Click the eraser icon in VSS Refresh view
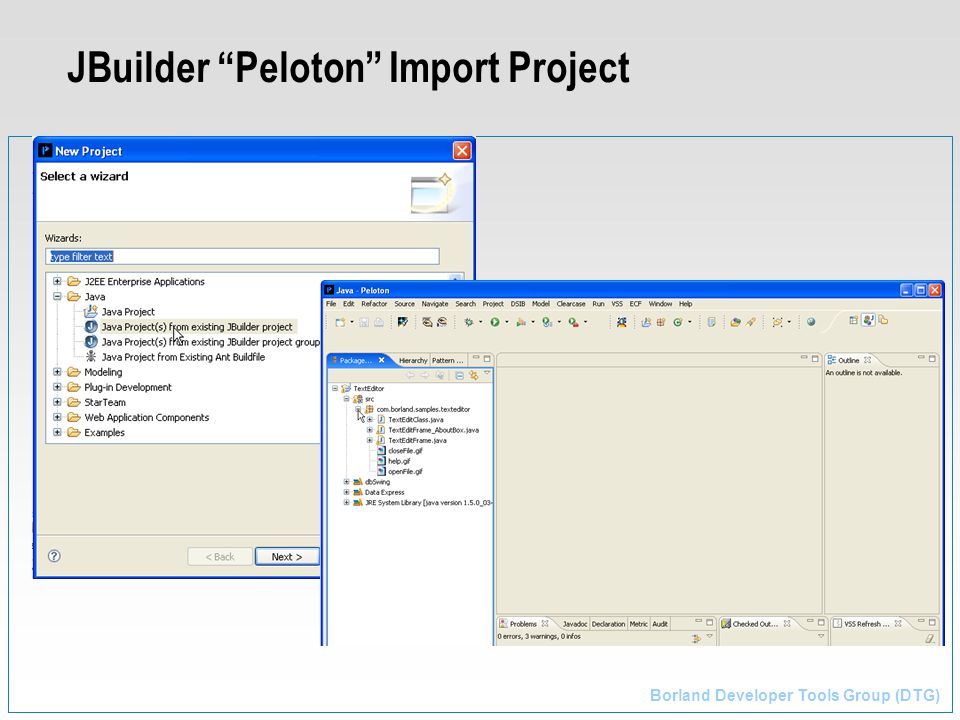This screenshot has width=960, height=720. point(930,639)
